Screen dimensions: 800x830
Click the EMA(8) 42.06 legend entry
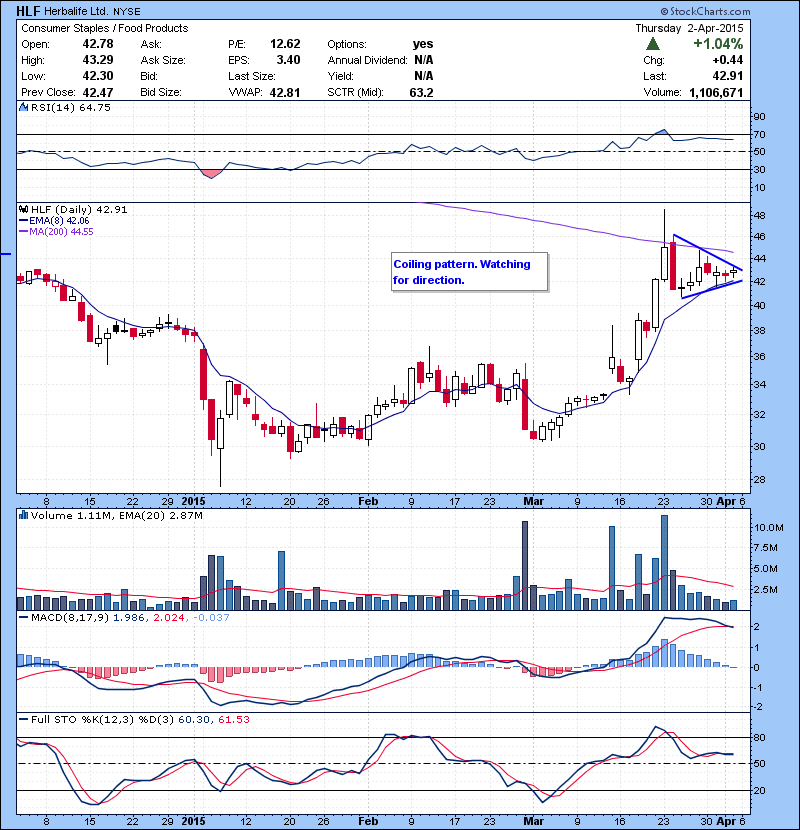coord(54,221)
